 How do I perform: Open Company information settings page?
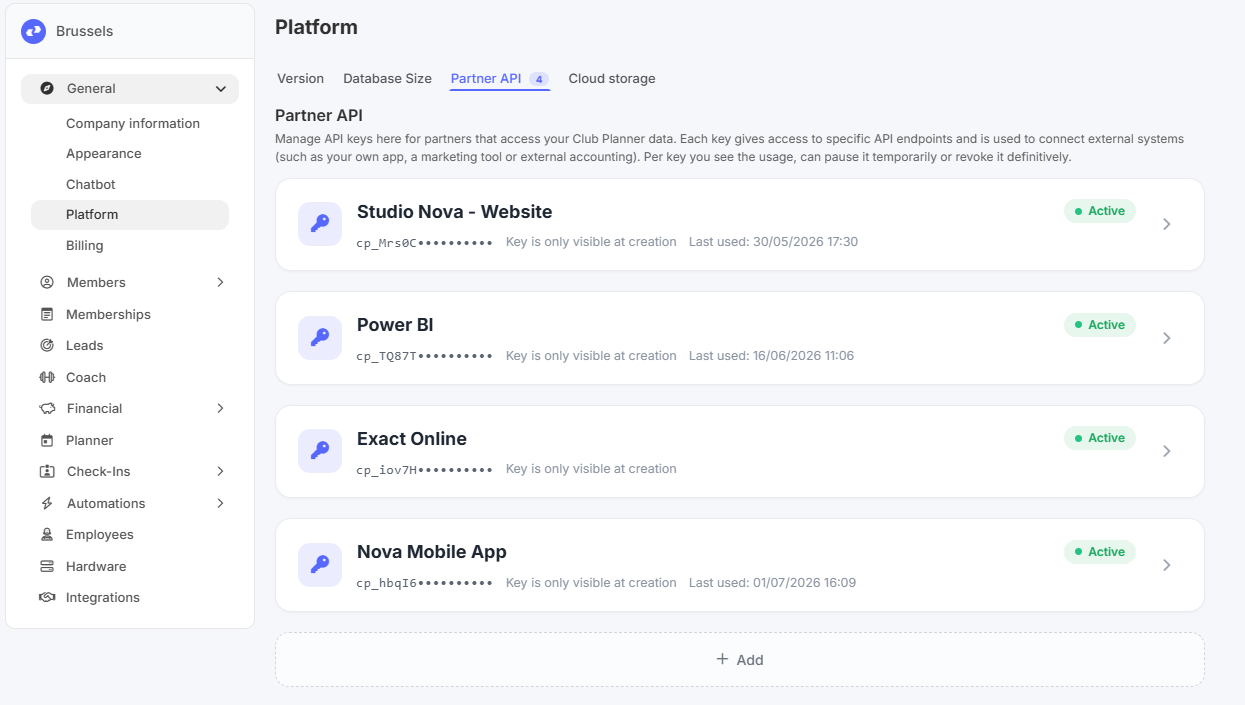[x=133, y=123]
